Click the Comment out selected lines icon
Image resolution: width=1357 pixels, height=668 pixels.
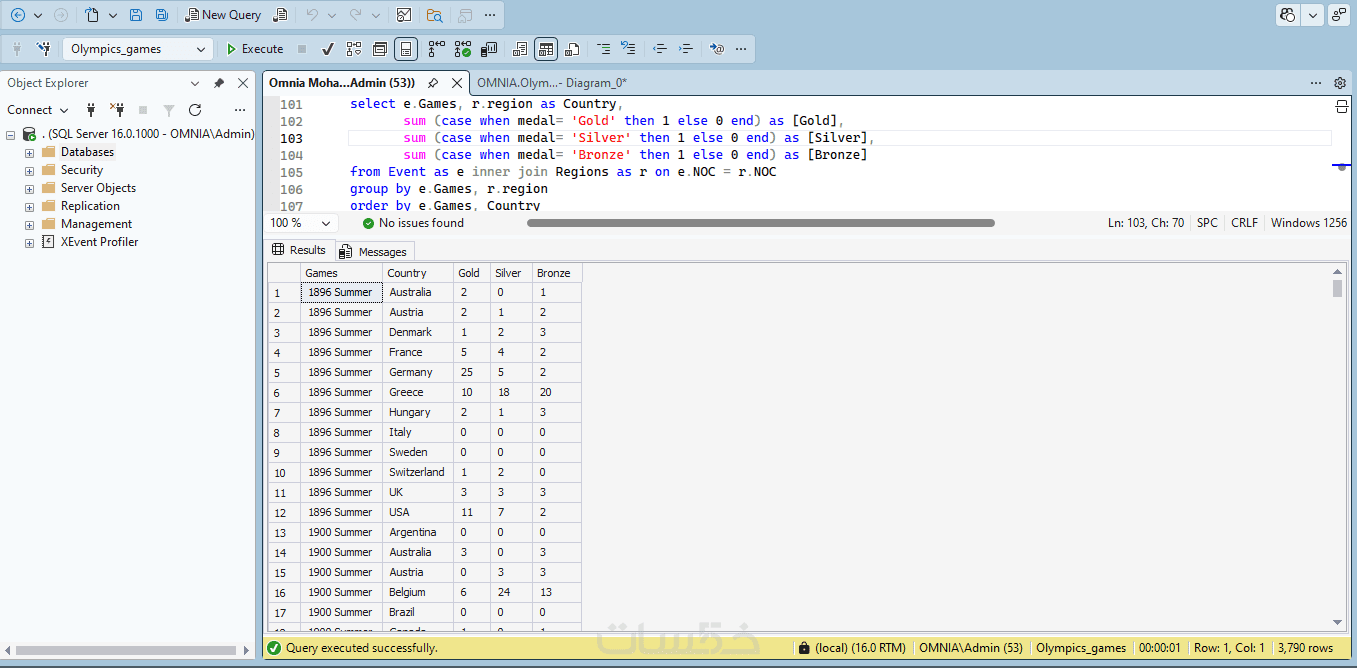603,49
